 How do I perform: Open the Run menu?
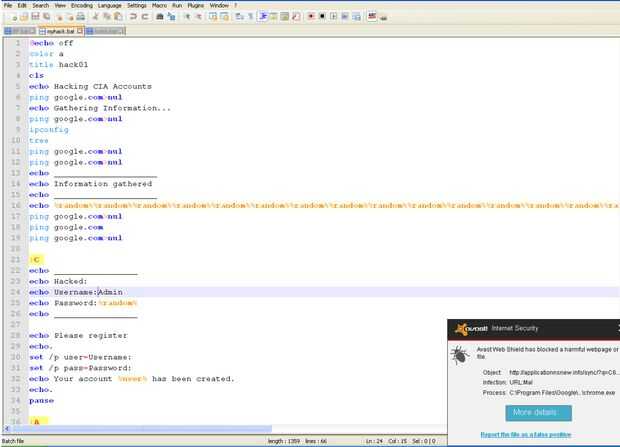coord(177,6)
